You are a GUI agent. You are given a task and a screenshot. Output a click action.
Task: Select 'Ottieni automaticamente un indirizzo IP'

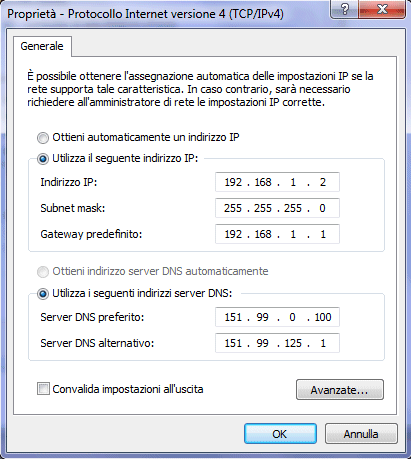point(43,138)
